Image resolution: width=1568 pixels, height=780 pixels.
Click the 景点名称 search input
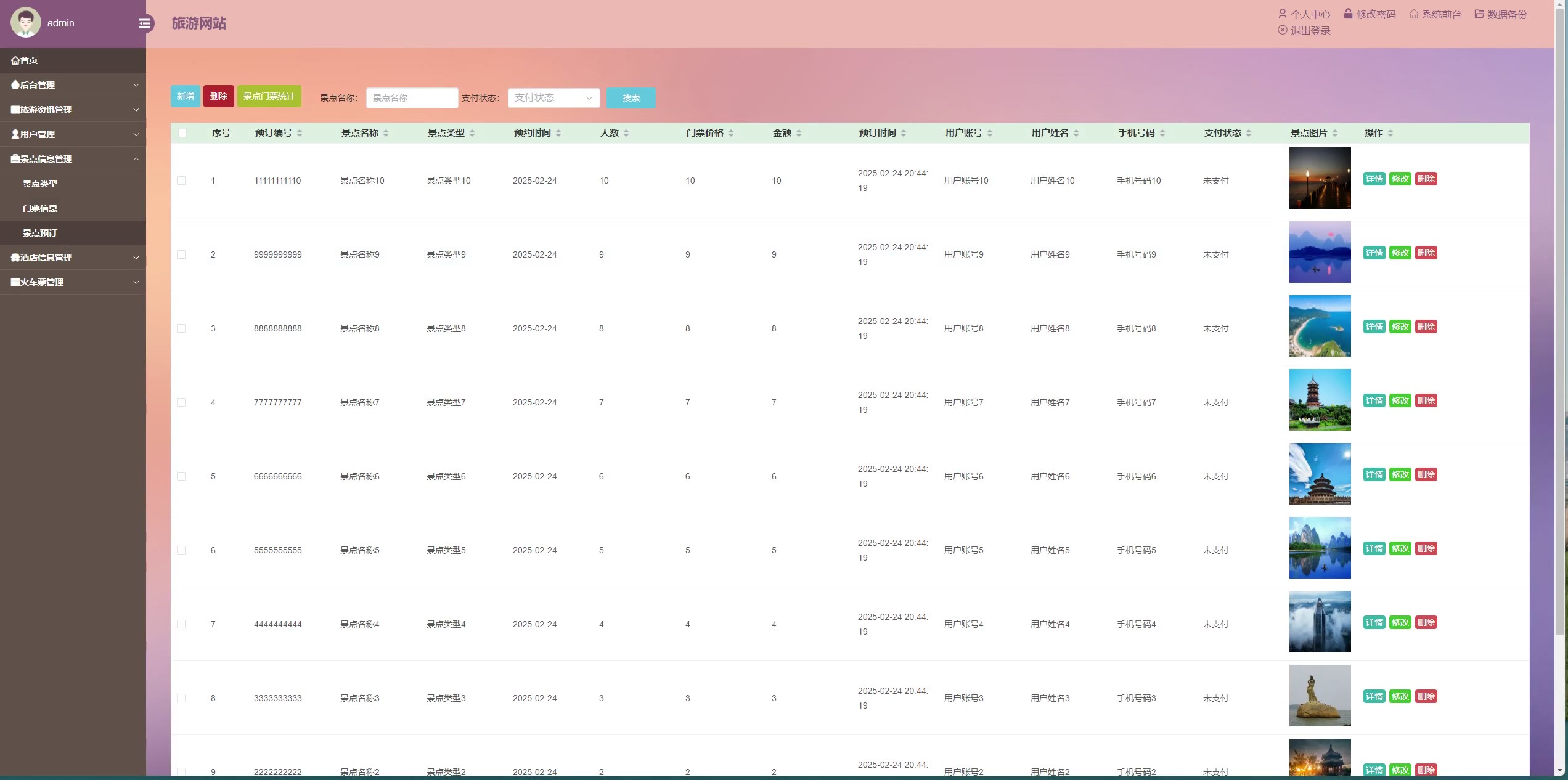click(x=412, y=98)
